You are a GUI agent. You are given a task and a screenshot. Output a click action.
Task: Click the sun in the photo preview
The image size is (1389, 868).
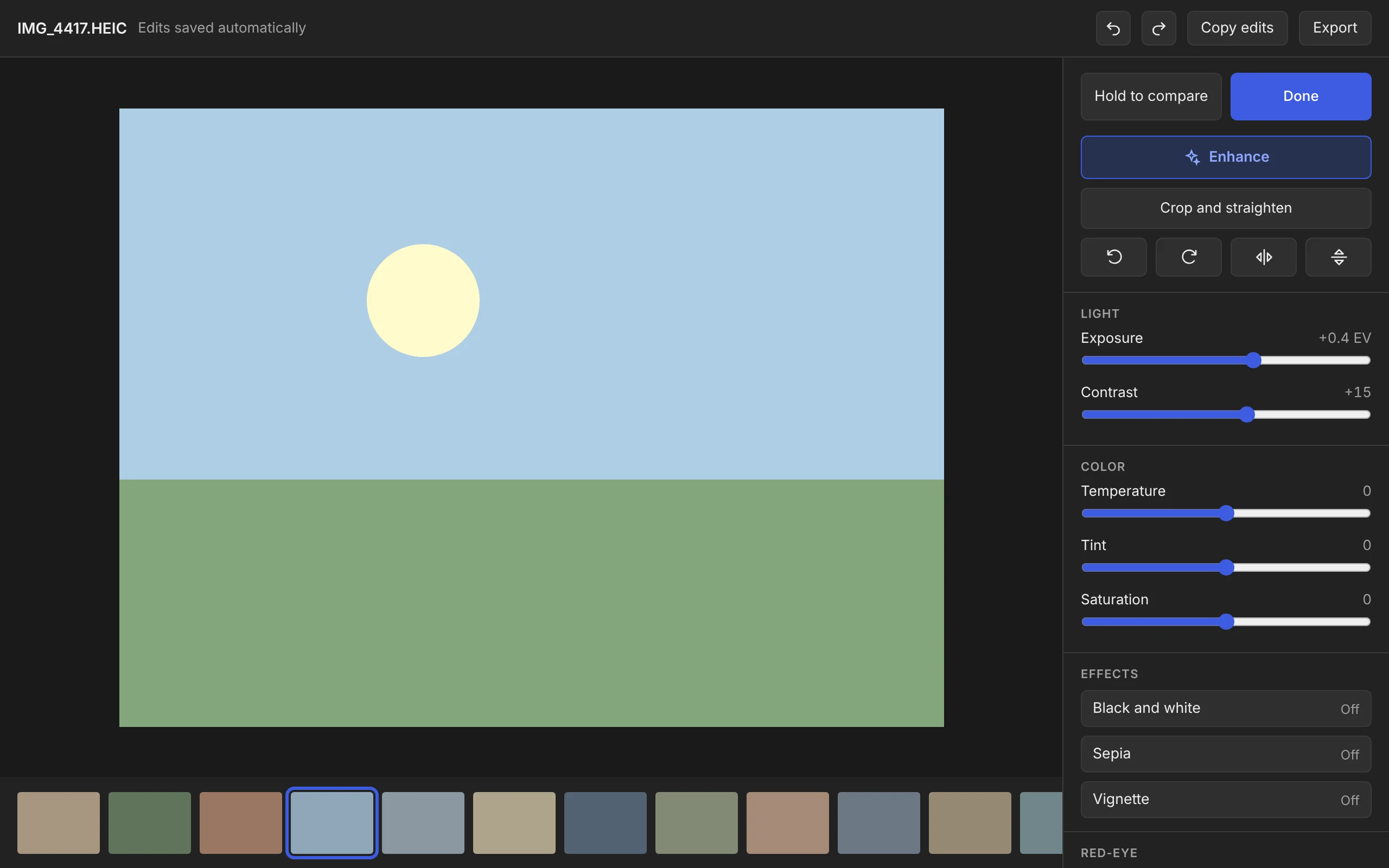click(x=423, y=300)
